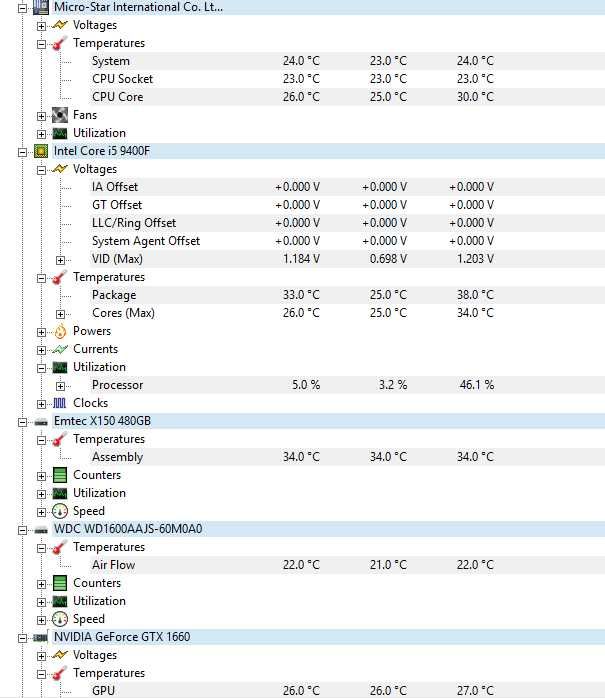Click the Micro-Star International motherboard icon
This screenshot has height=698, width=605.
41,7
